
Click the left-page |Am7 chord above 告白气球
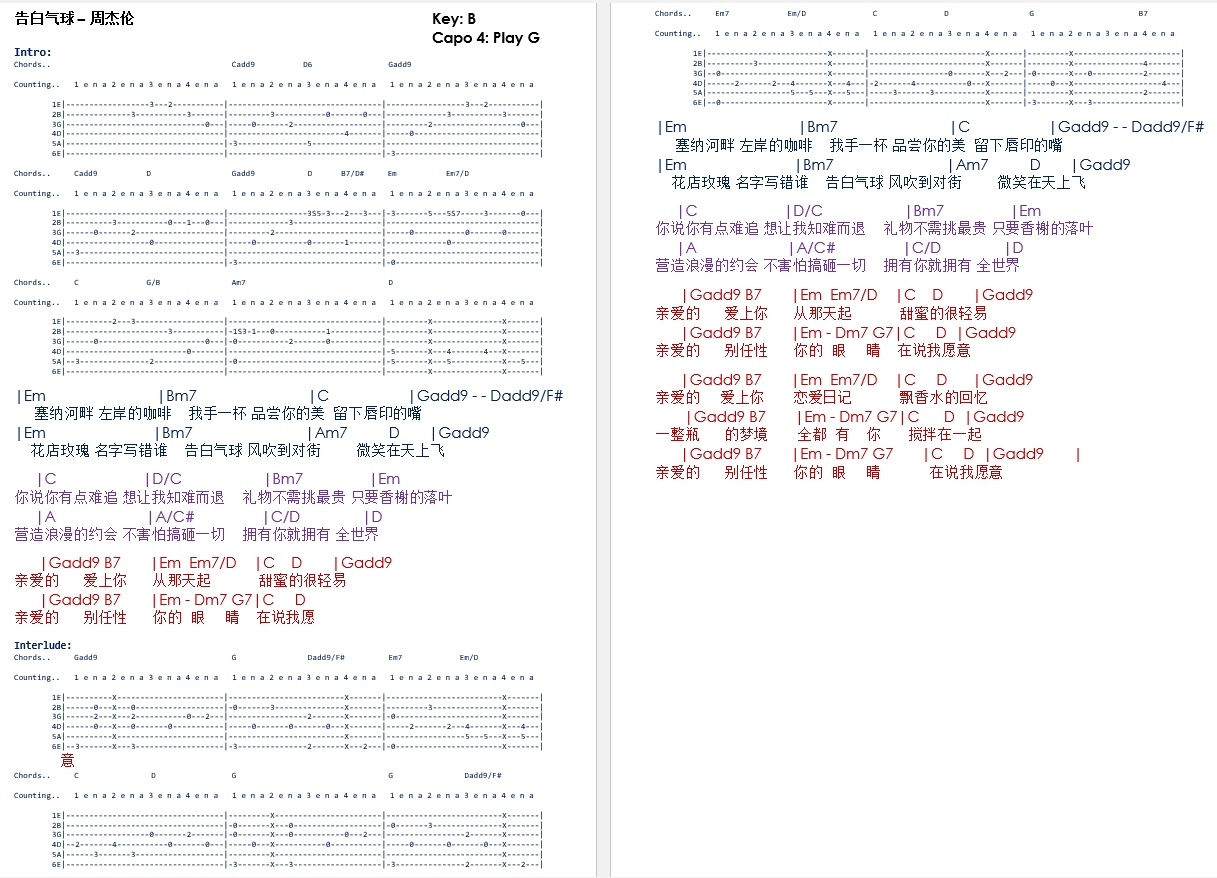(x=327, y=433)
